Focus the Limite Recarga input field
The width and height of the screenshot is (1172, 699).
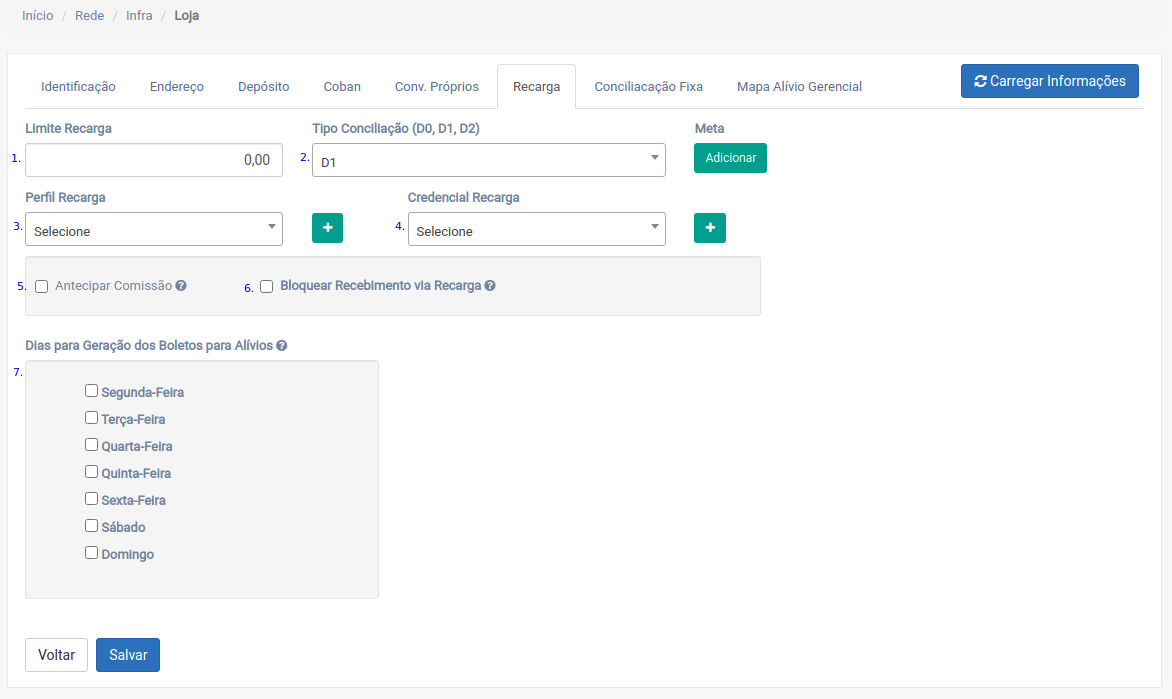tap(154, 160)
